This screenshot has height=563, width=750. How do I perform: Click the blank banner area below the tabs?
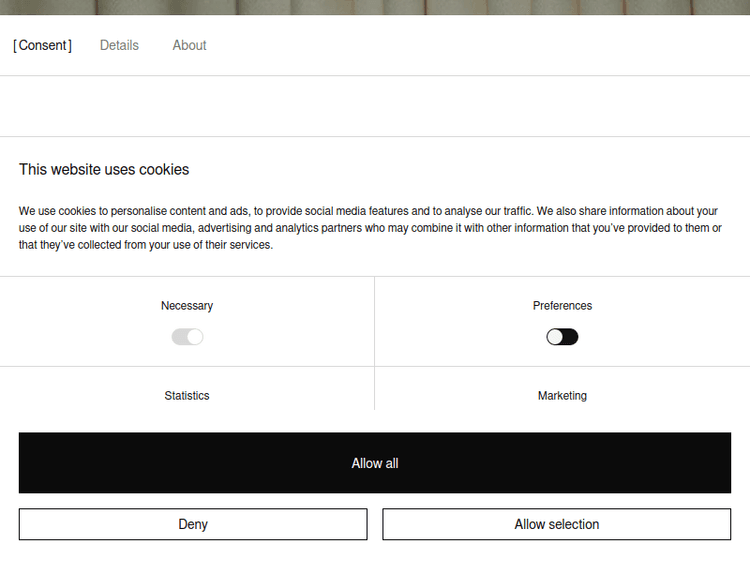click(375, 106)
